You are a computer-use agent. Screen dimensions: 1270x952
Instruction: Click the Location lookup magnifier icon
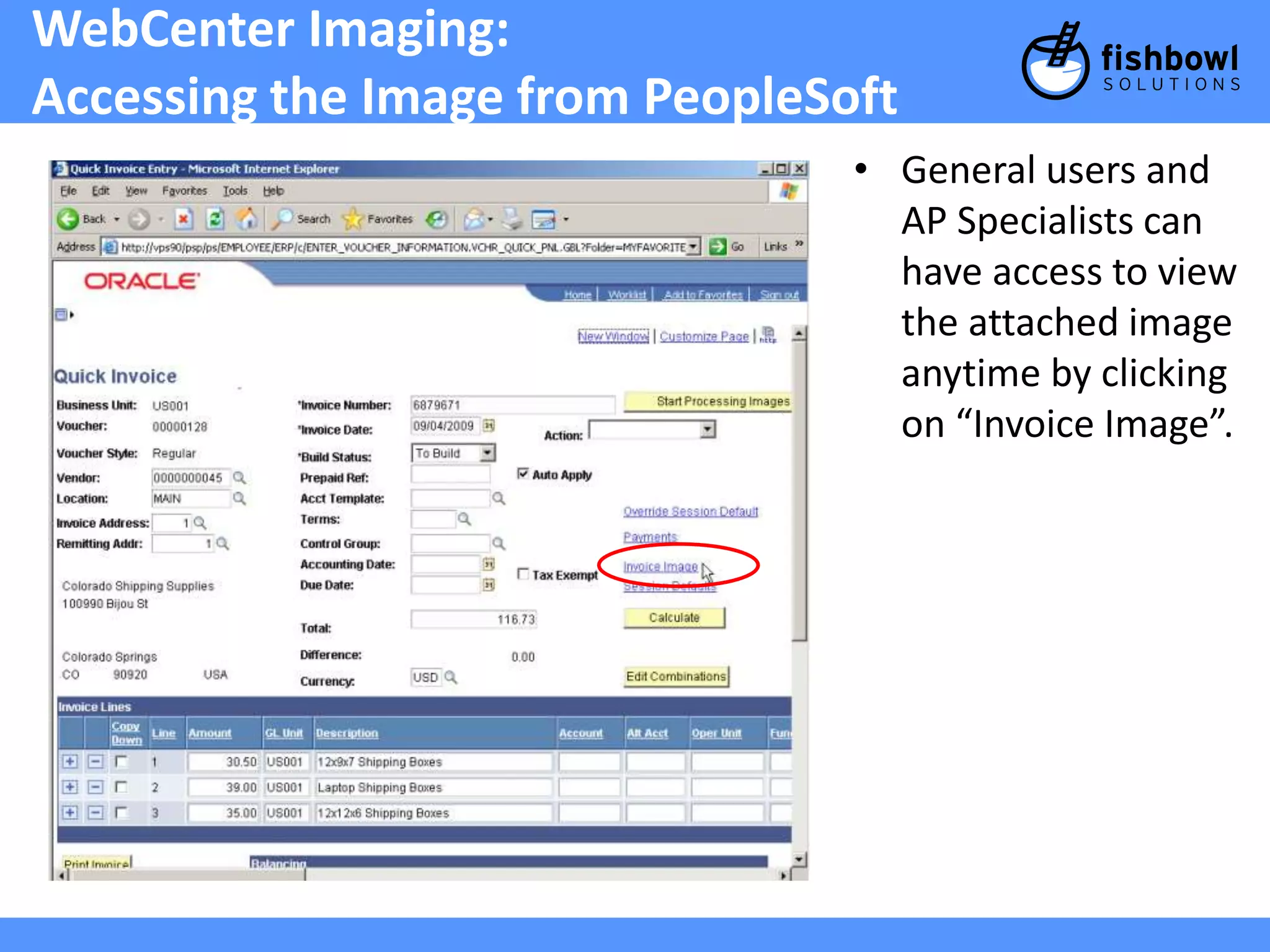pos(239,498)
